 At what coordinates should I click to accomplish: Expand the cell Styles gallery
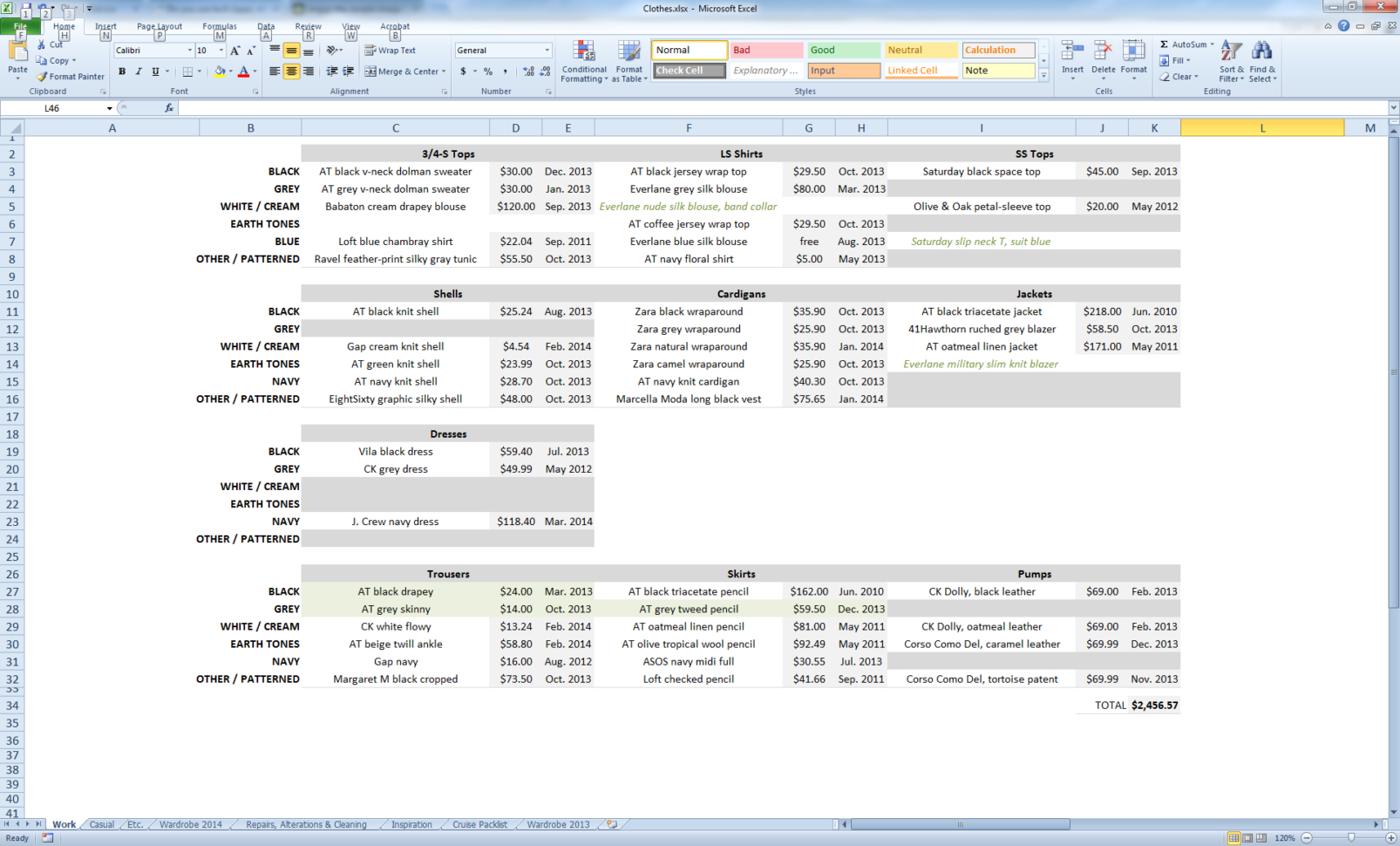[x=1043, y=76]
